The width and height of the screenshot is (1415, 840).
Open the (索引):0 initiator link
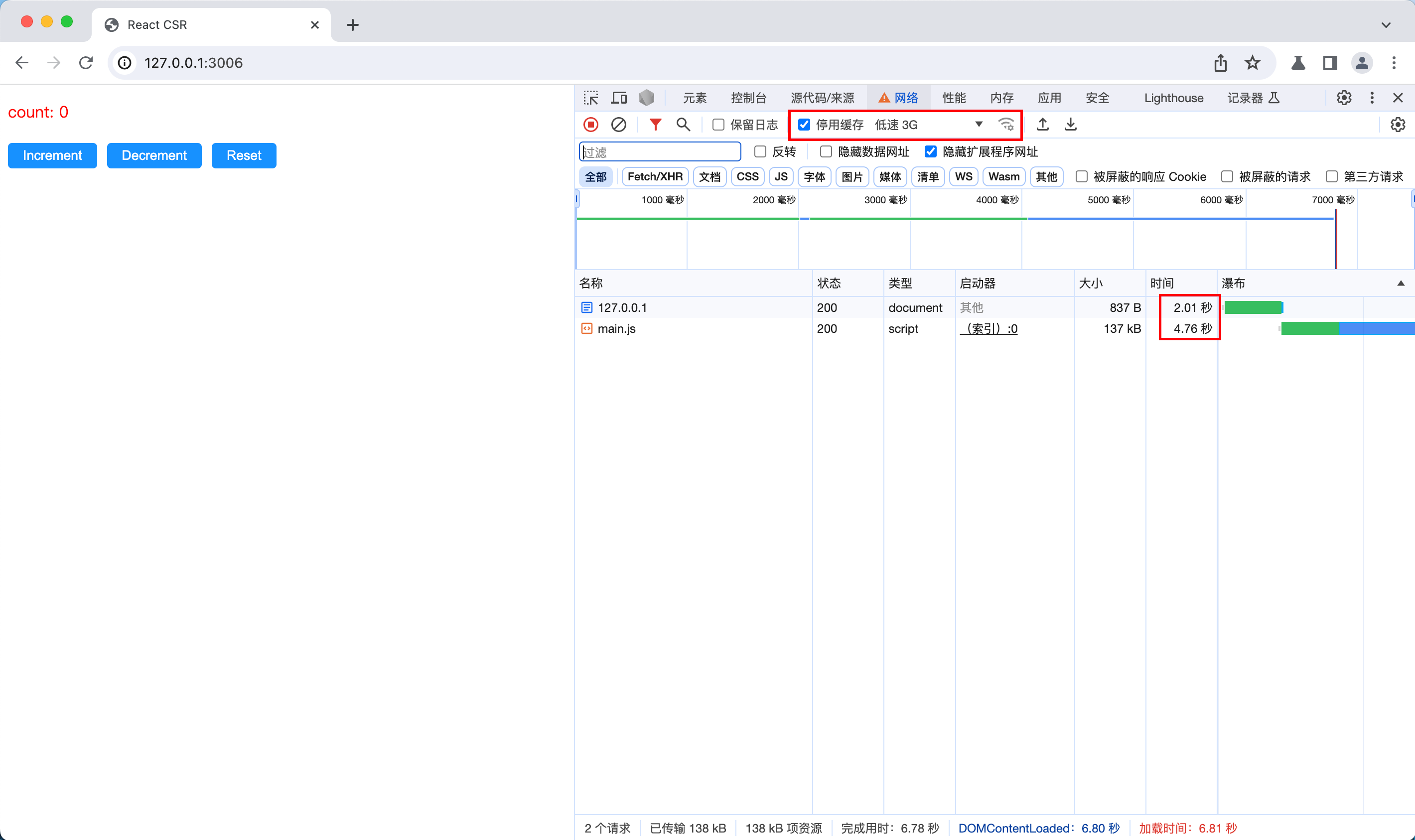tap(988, 329)
